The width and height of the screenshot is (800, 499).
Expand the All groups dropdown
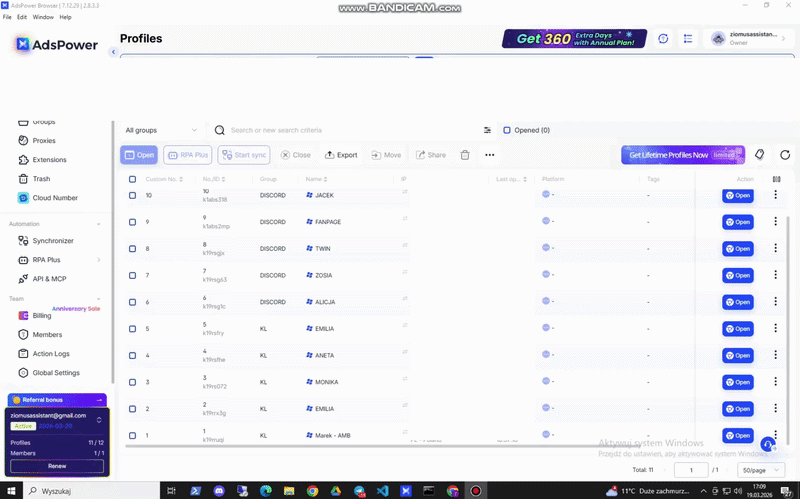click(160, 130)
